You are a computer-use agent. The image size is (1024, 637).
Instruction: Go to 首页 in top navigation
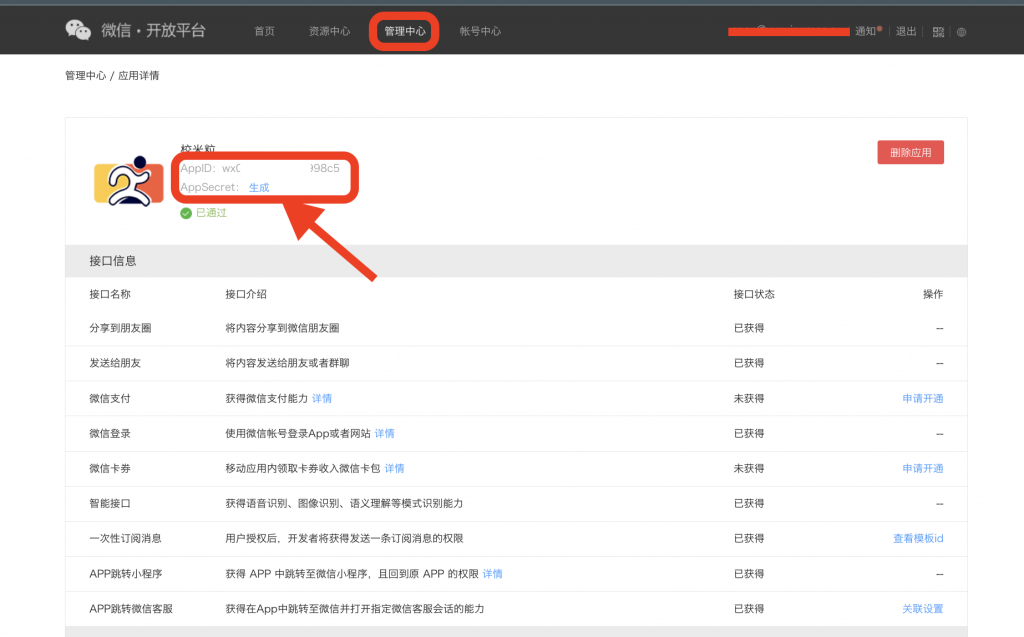[264, 31]
